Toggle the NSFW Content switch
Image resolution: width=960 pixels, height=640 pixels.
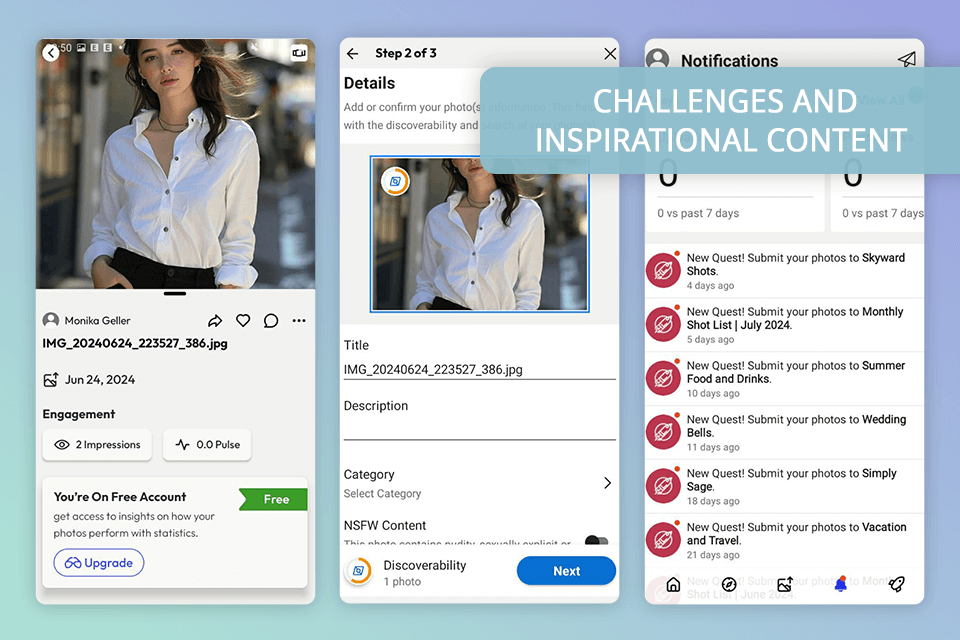click(596, 540)
